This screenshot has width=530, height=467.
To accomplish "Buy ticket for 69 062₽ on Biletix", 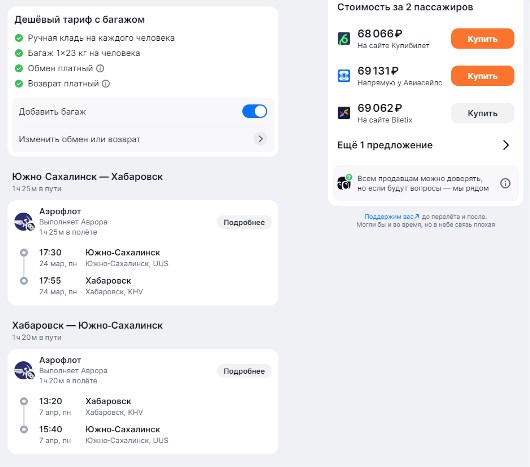I will [482, 113].
